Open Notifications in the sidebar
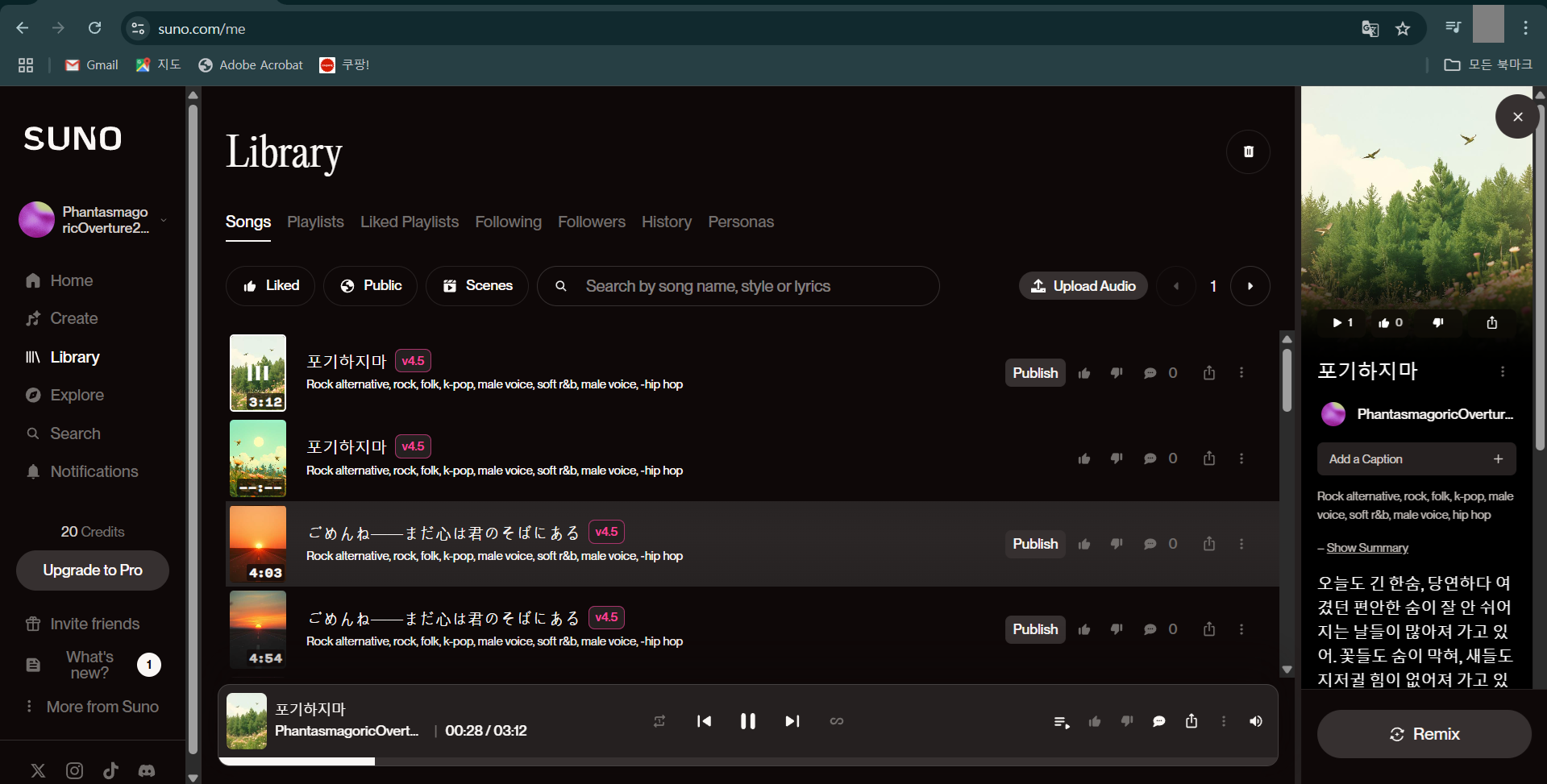The image size is (1547, 784). click(x=81, y=471)
